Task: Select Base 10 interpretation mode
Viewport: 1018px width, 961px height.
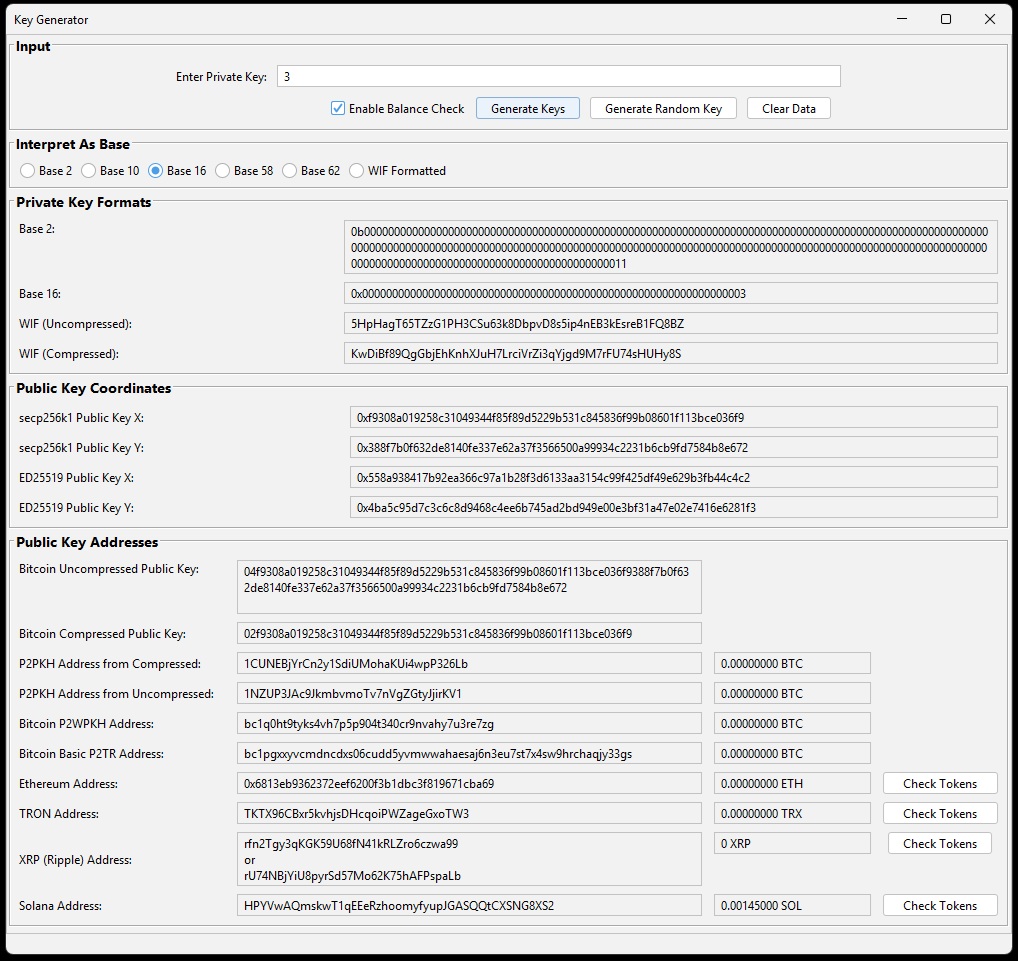Action: pos(89,170)
